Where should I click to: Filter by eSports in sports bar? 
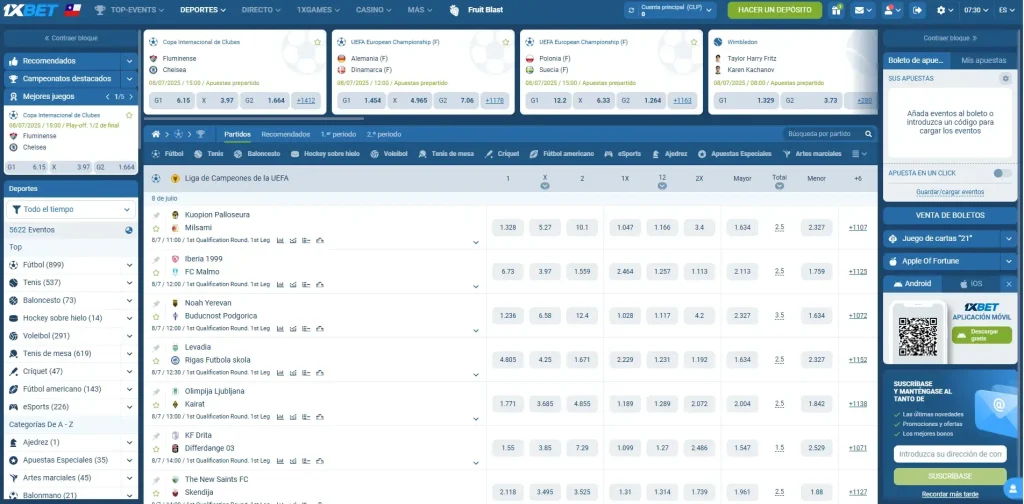tap(624, 154)
